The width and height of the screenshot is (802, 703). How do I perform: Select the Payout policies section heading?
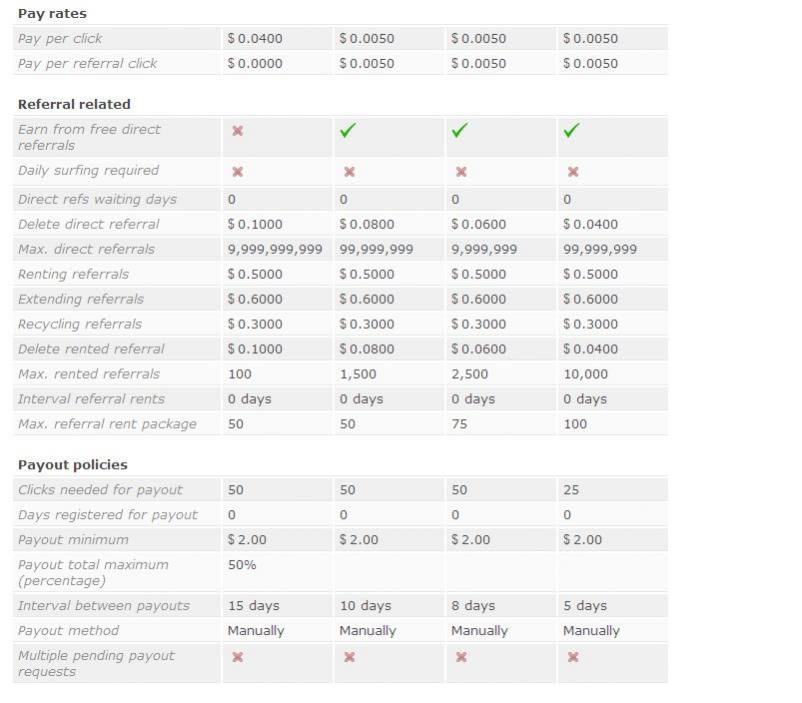(72, 465)
